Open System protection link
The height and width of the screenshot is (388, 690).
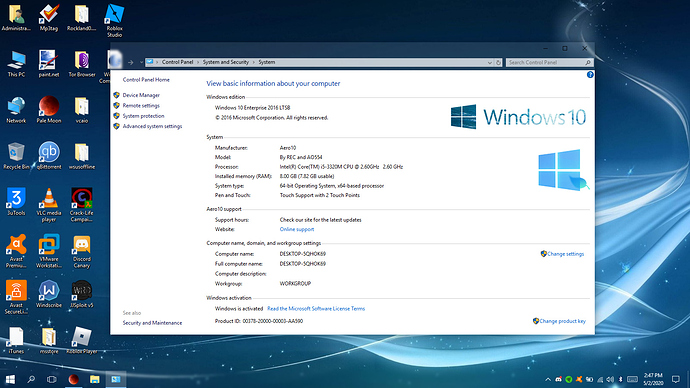coord(143,116)
